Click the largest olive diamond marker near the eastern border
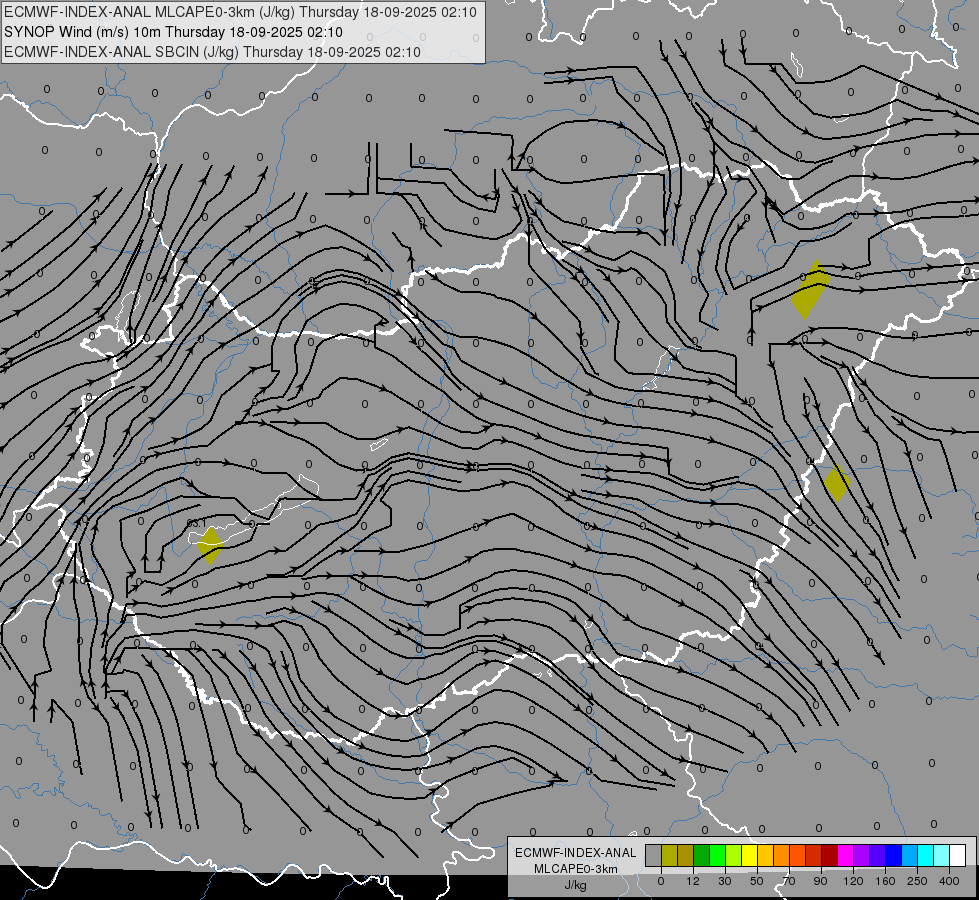 pos(810,290)
